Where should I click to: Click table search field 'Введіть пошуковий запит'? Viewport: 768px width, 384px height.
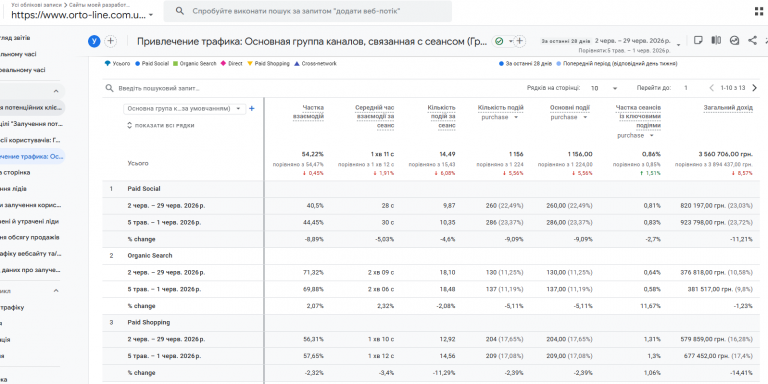159,89
